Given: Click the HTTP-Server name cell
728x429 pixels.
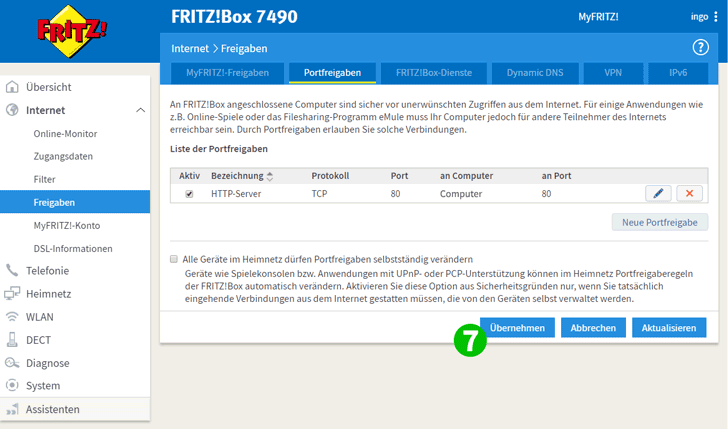Looking at the screenshot, I should click(x=236, y=194).
